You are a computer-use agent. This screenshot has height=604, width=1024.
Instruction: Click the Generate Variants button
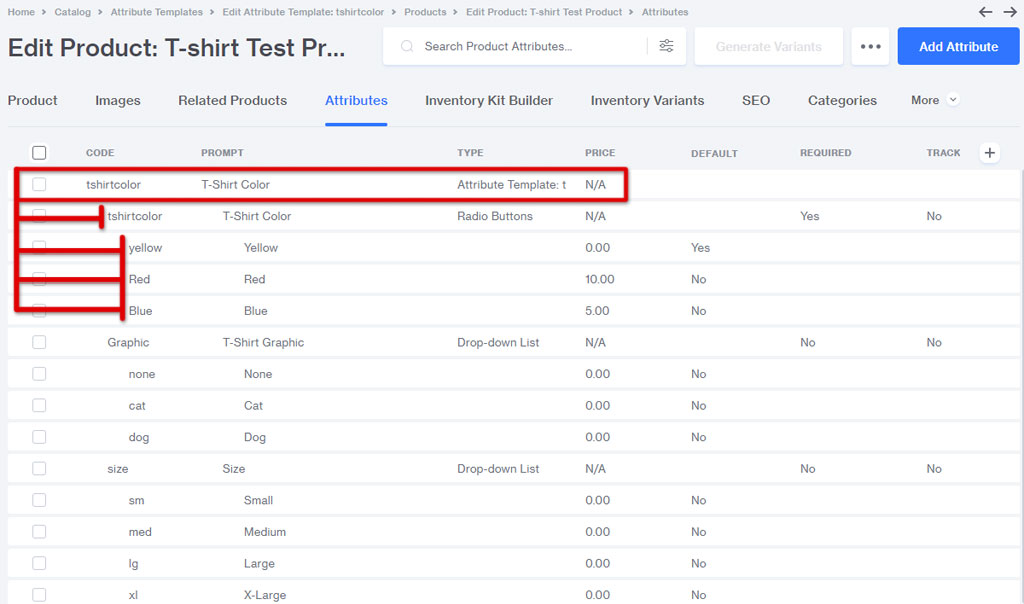(x=768, y=46)
